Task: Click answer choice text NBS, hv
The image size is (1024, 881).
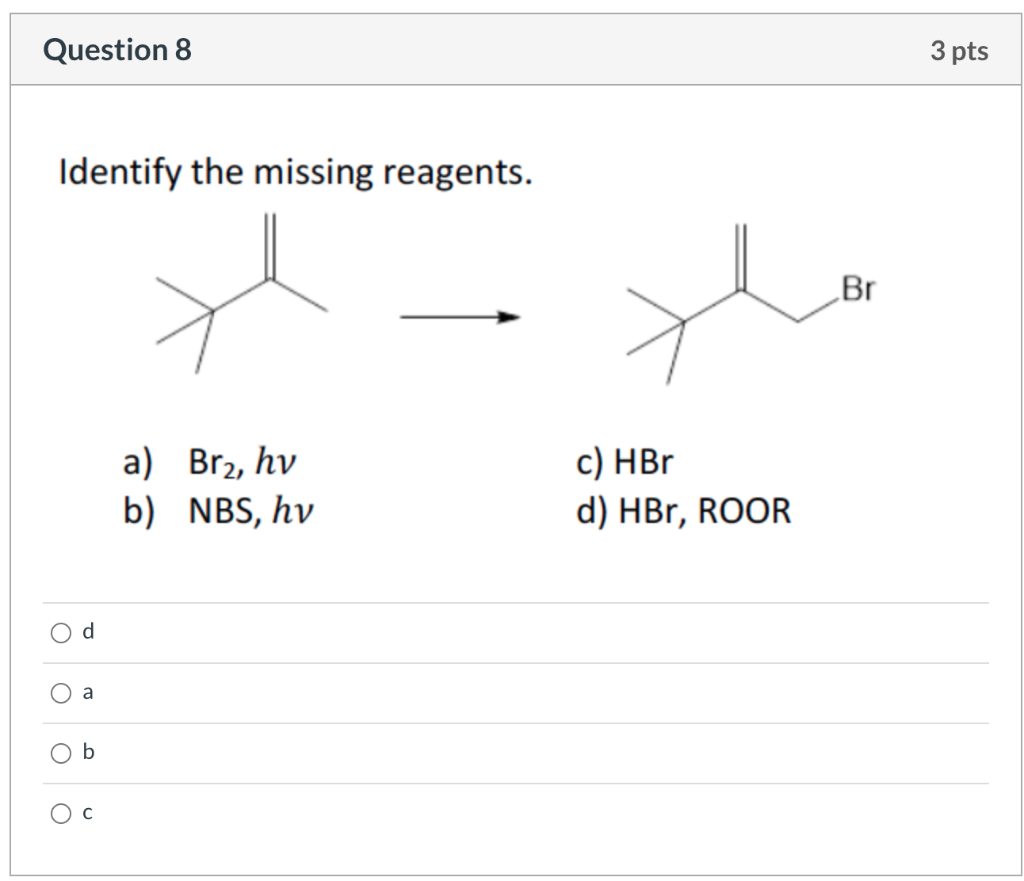Action: click(252, 510)
